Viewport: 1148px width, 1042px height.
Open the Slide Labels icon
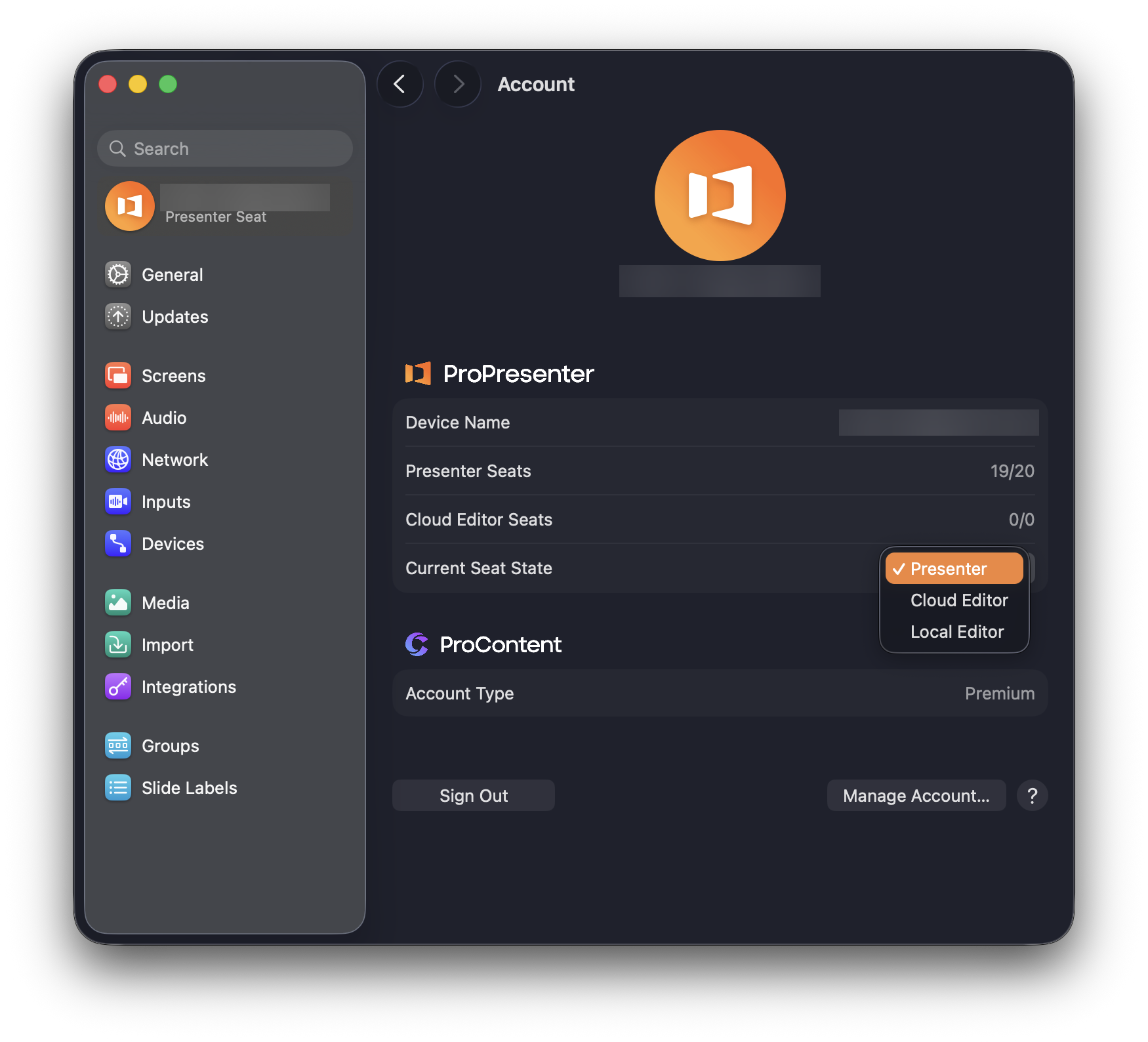point(118,787)
